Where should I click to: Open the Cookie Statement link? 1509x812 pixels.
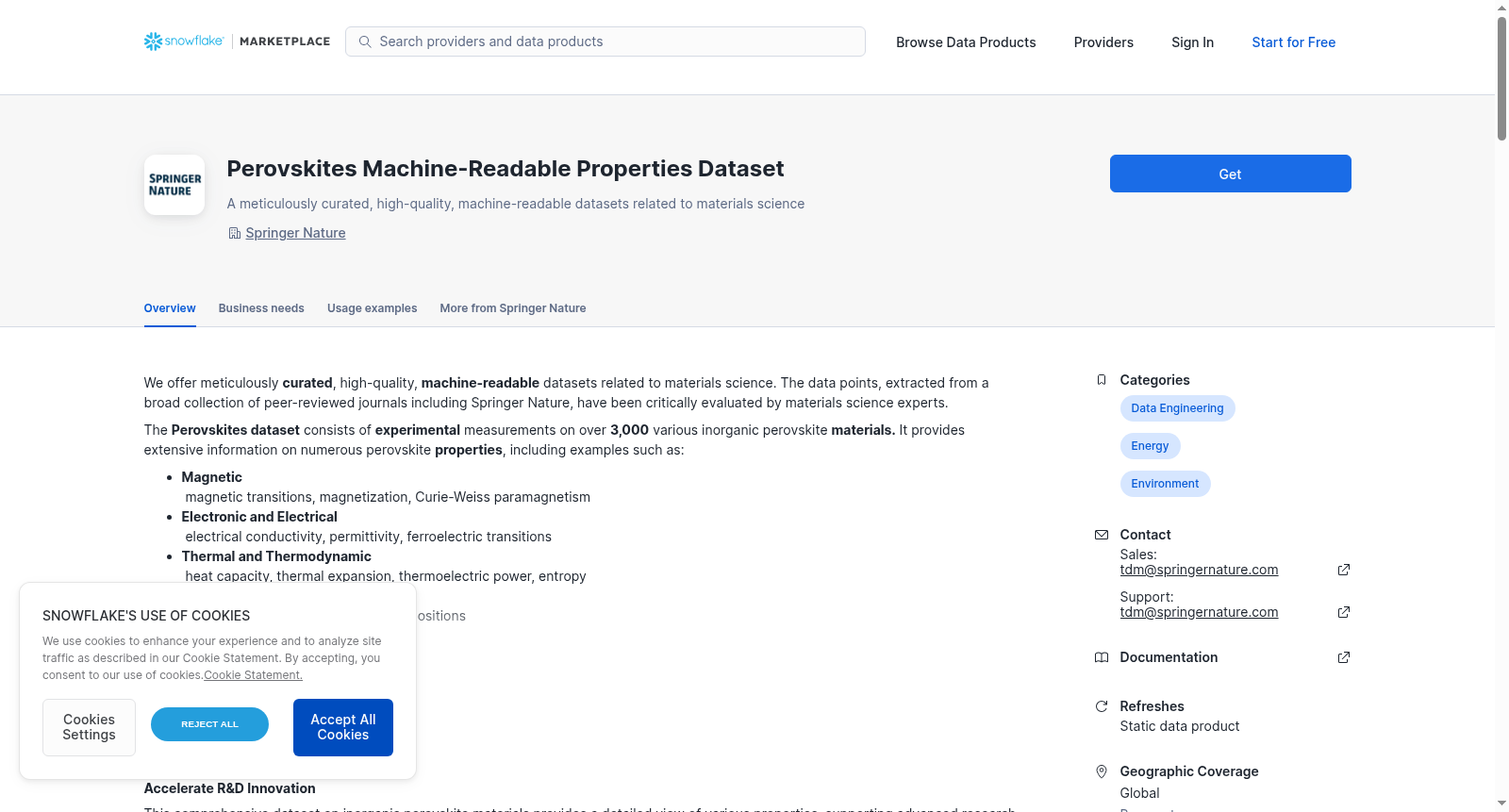(253, 675)
